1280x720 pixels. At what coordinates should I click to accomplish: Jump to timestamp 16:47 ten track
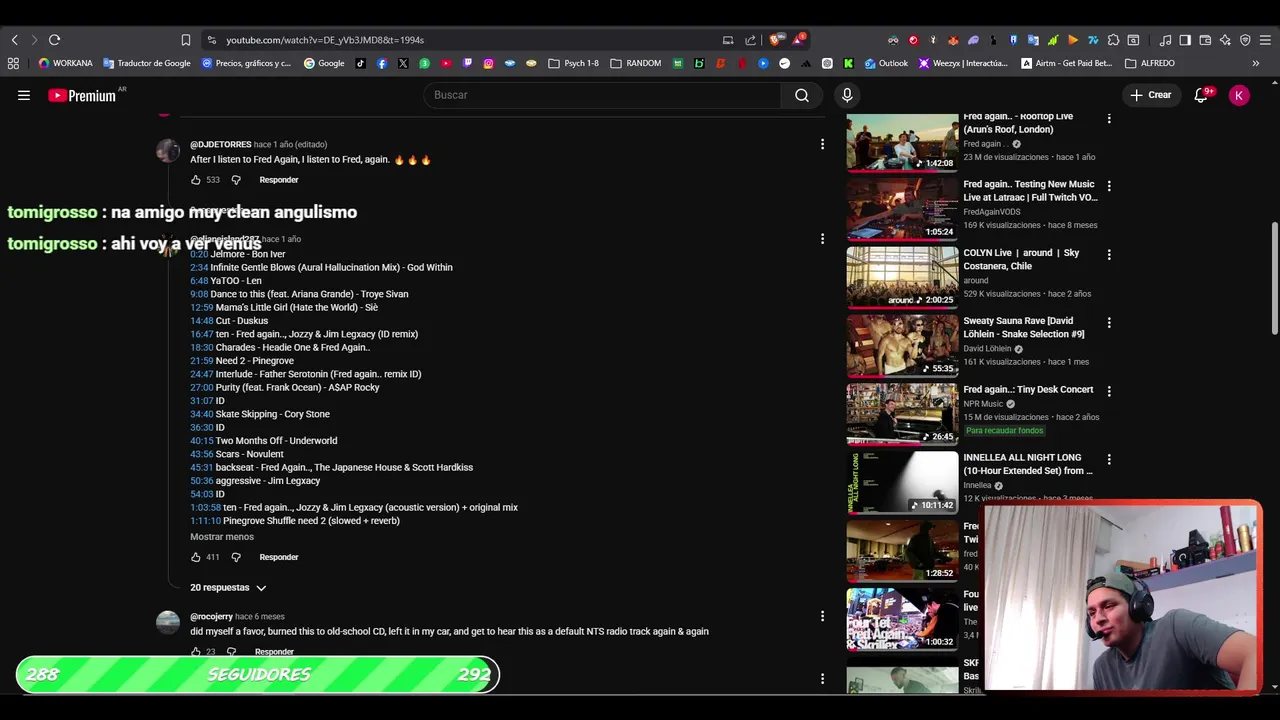coord(202,334)
